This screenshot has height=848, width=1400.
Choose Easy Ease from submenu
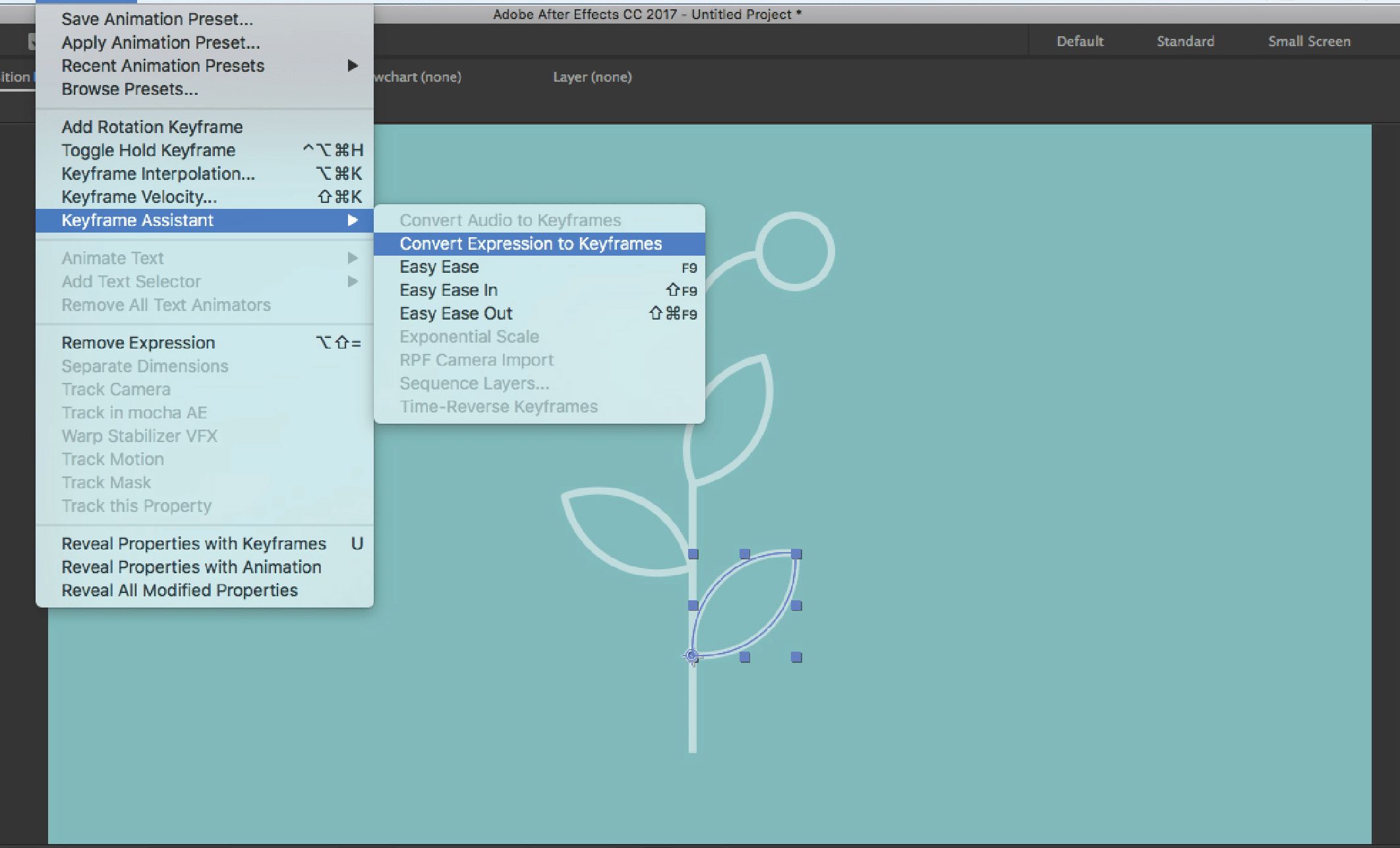pyautogui.click(x=439, y=267)
